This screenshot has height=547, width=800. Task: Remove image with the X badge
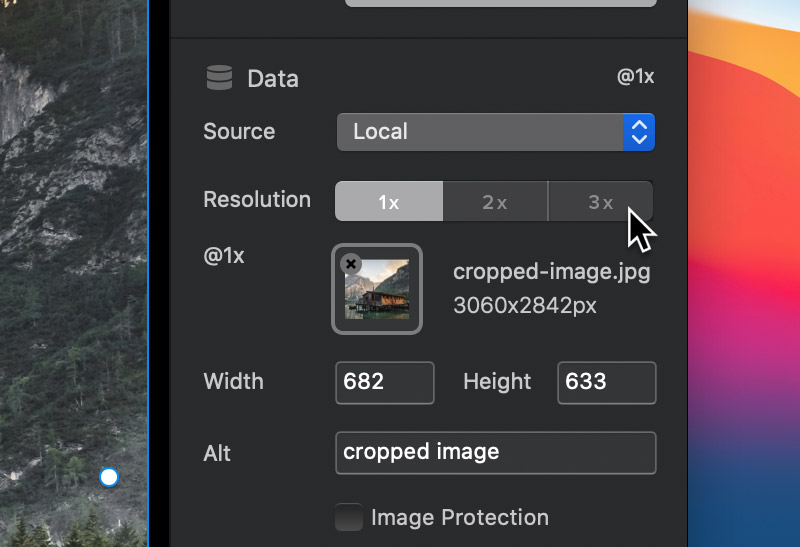coord(351,264)
